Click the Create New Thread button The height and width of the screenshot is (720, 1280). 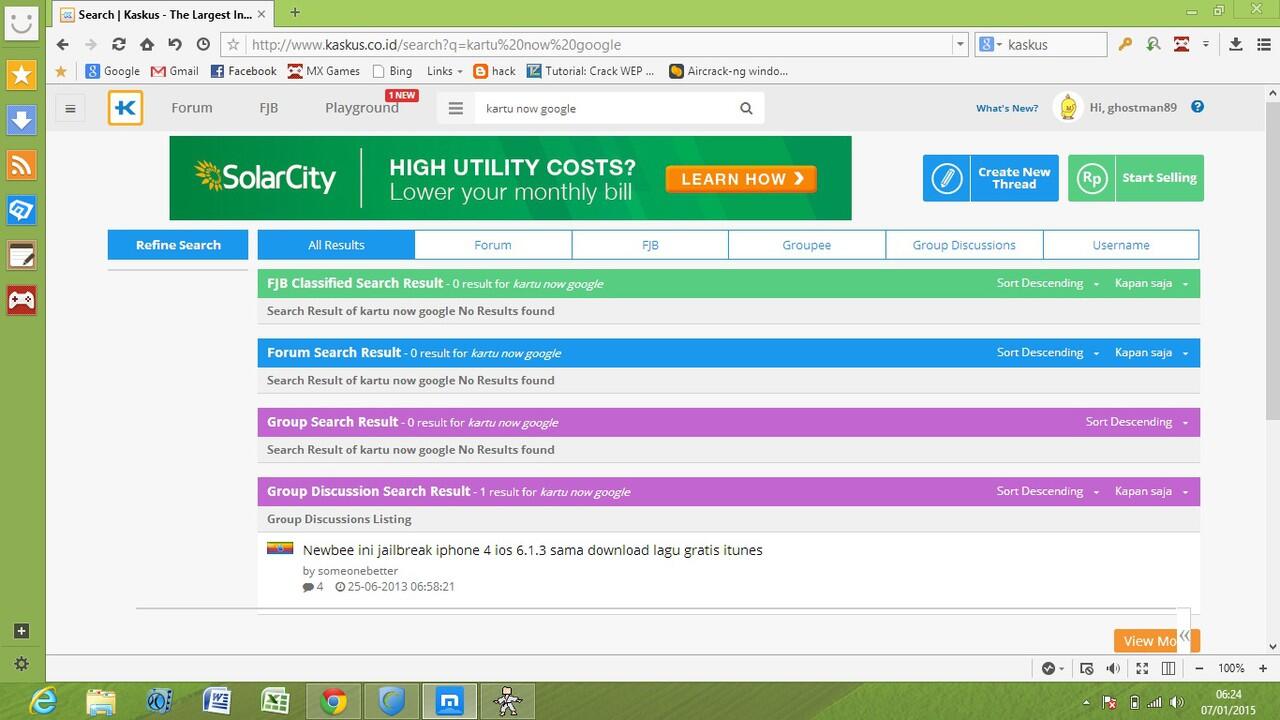point(990,178)
